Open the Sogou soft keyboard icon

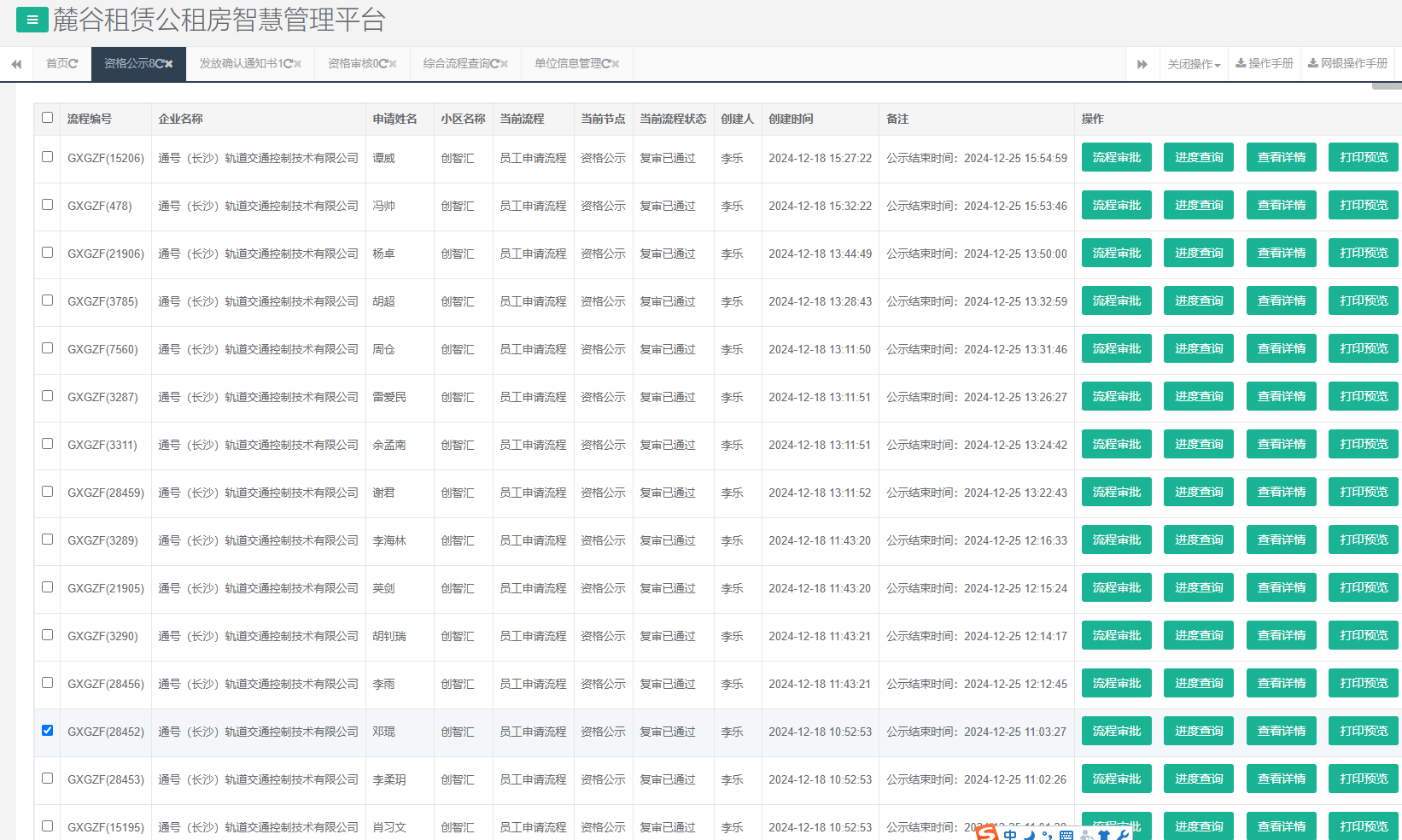click(1066, 834)
